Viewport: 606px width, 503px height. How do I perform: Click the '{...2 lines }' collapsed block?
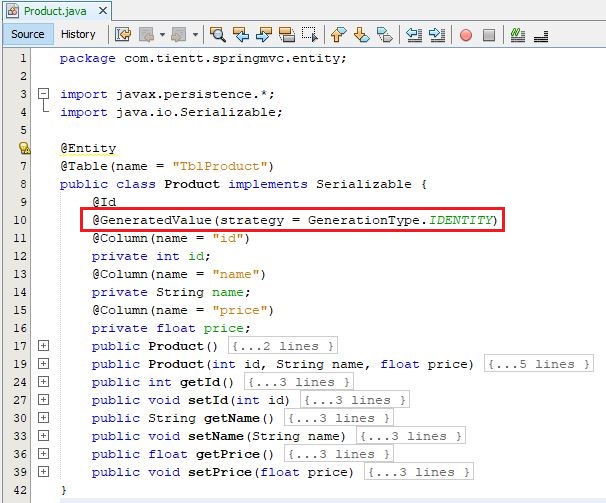tap(283, 346)
